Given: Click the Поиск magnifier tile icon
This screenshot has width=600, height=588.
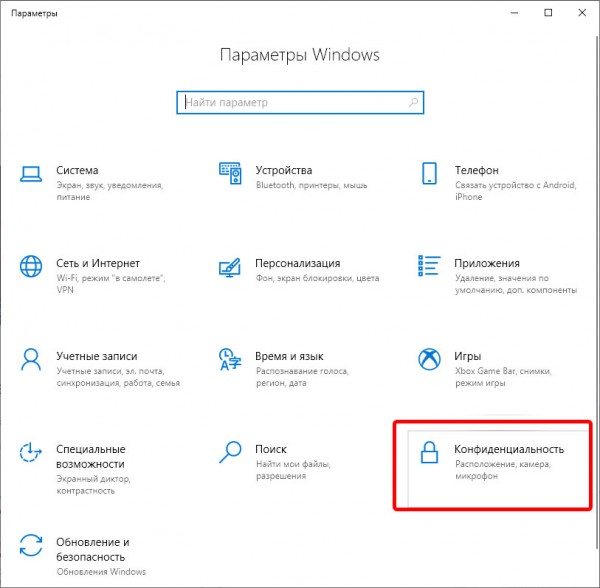Looking at the screenshot, I should coord(230,452).
